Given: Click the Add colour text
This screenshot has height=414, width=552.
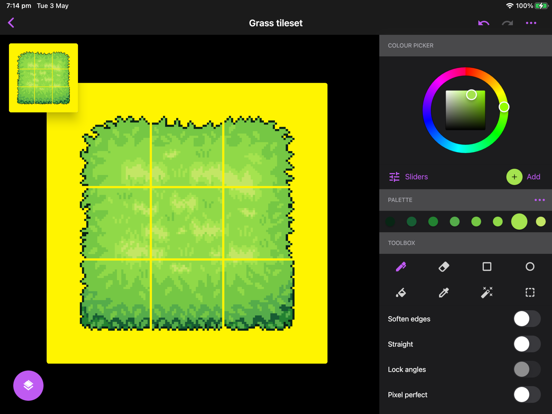Looking at the screenshot, I should tap(533, 177).
